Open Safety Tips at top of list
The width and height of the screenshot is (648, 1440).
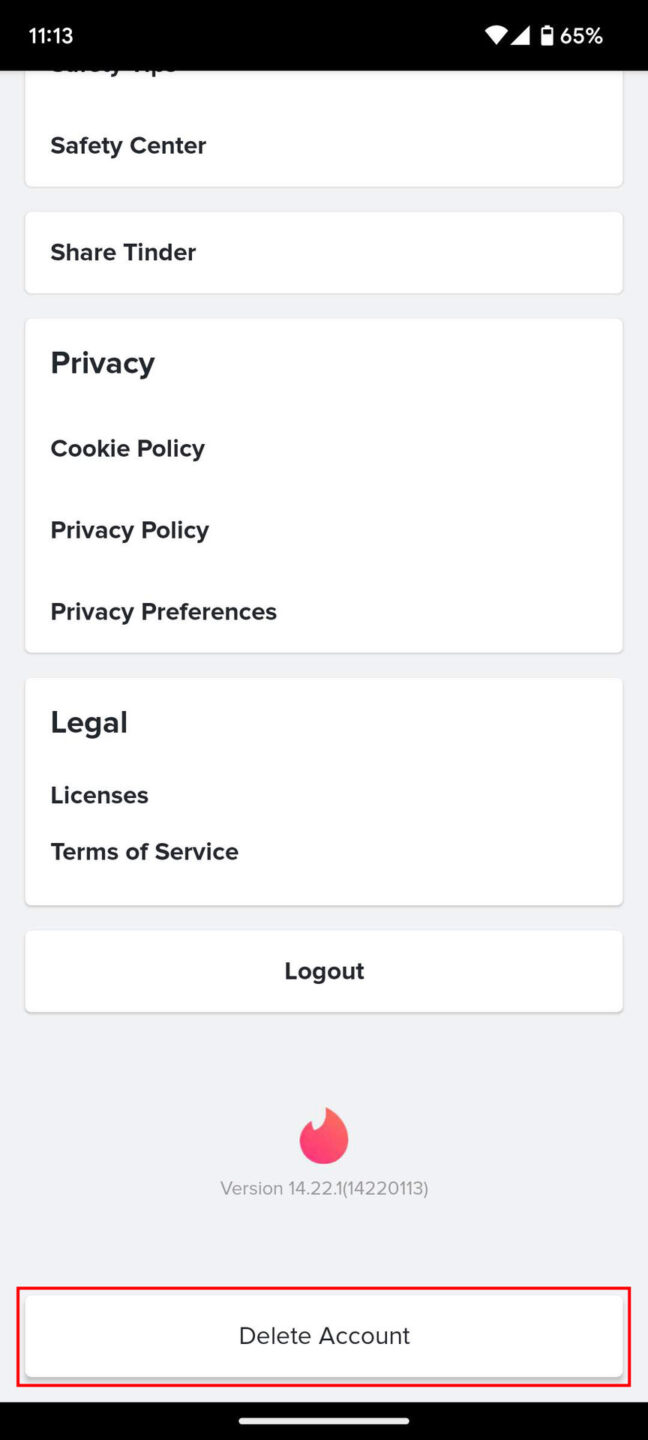pos(112,68)
